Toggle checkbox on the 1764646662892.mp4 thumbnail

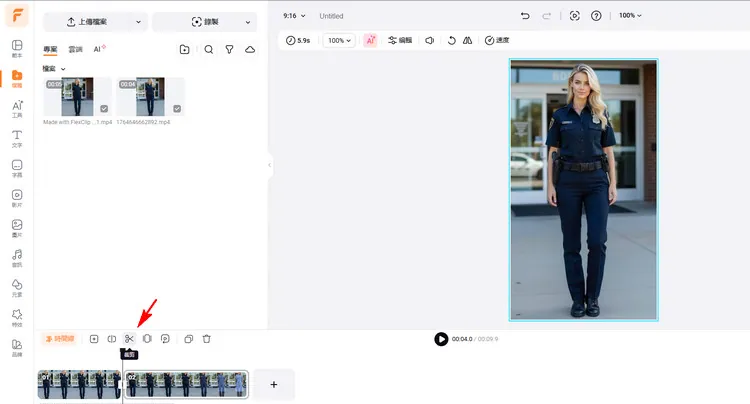coord(177,109)
